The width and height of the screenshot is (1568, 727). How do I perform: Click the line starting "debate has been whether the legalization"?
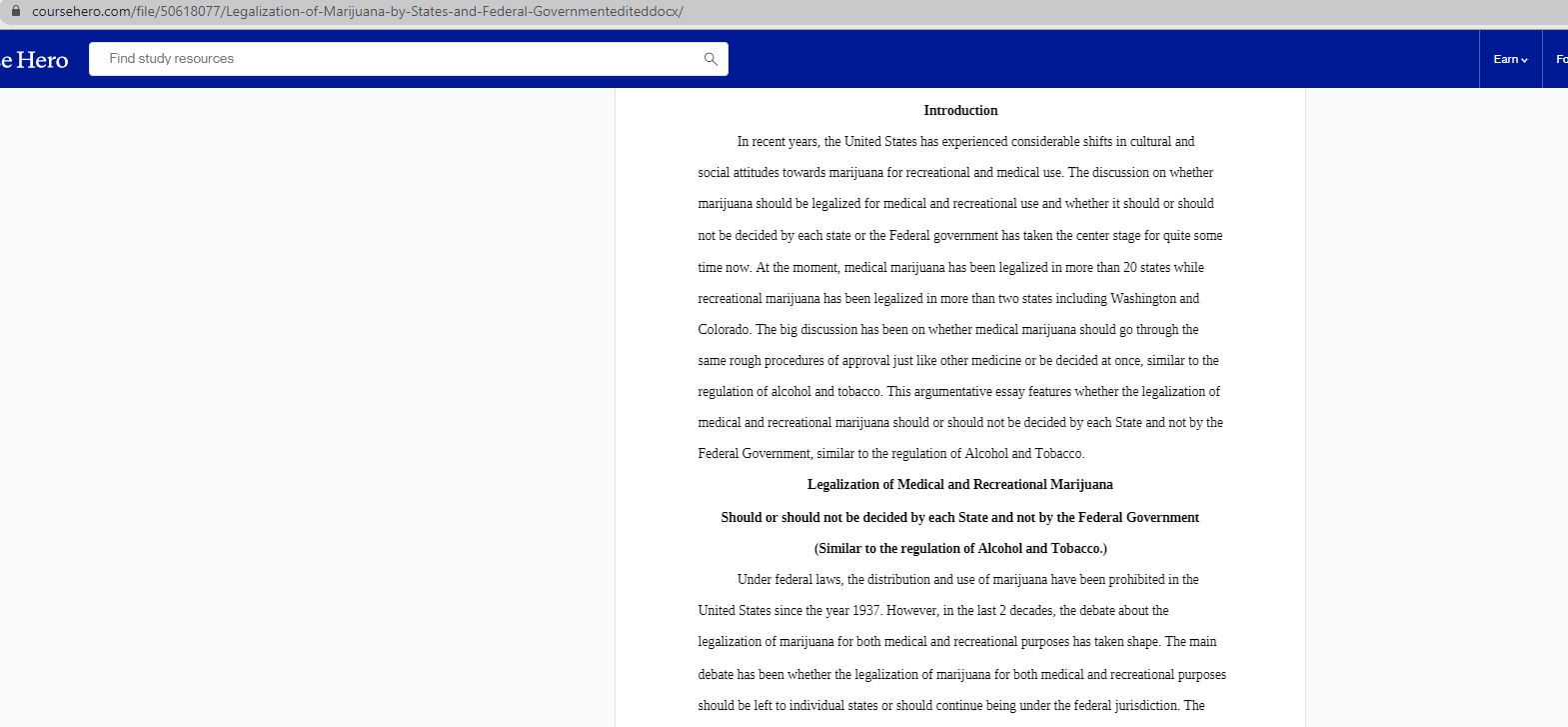click(x=961, y=675)
